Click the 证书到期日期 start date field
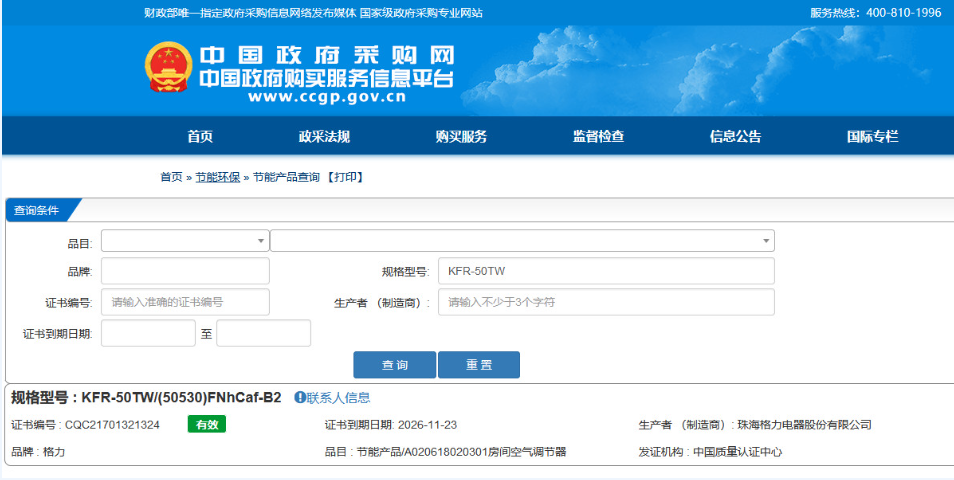The height and width of the screenshot is (480, 954). click(148, 333)
